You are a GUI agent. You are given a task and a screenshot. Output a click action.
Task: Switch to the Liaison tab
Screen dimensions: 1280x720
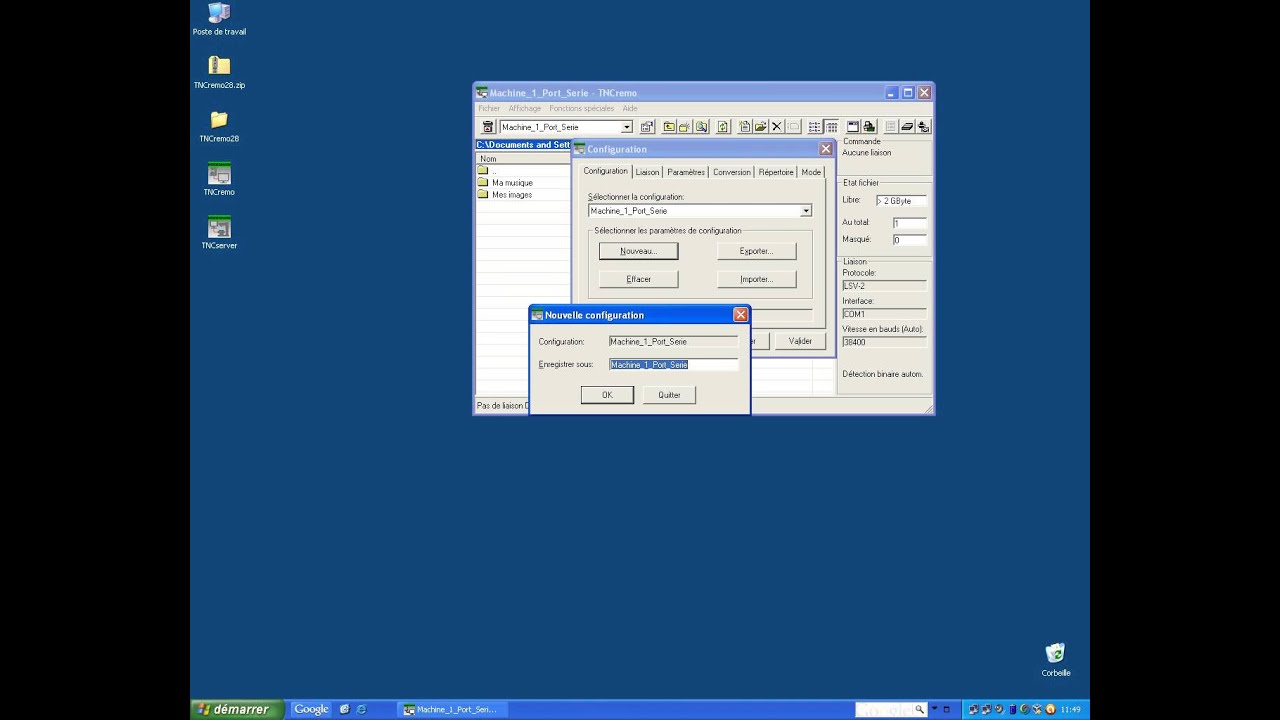pos(647,172)
